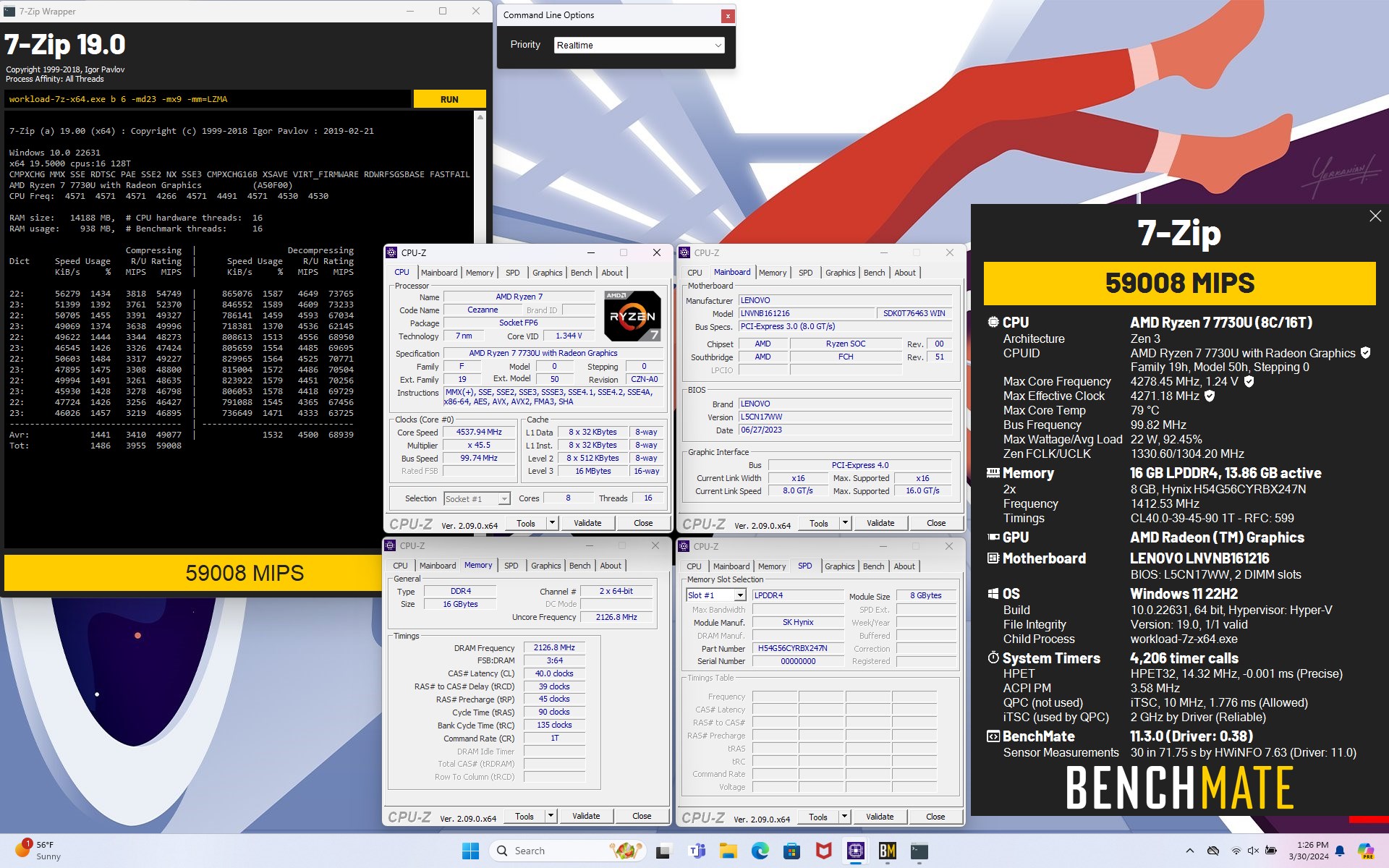The height and width of the screenshot is (868, 1389).
Task: Click Close in the Mainboard CPU-Z window
Action: (x=935, y=523)
